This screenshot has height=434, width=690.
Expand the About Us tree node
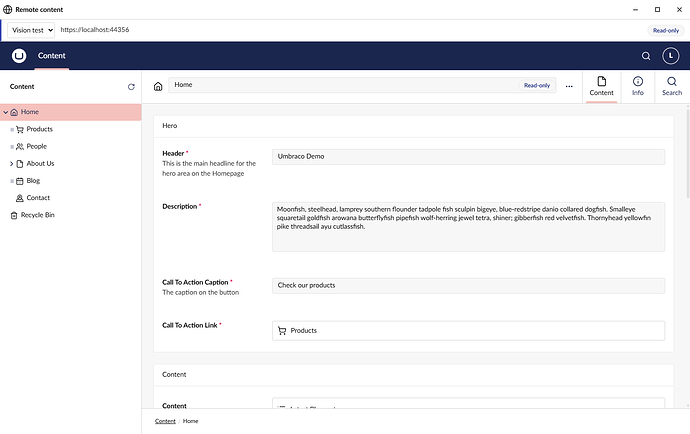11,164
